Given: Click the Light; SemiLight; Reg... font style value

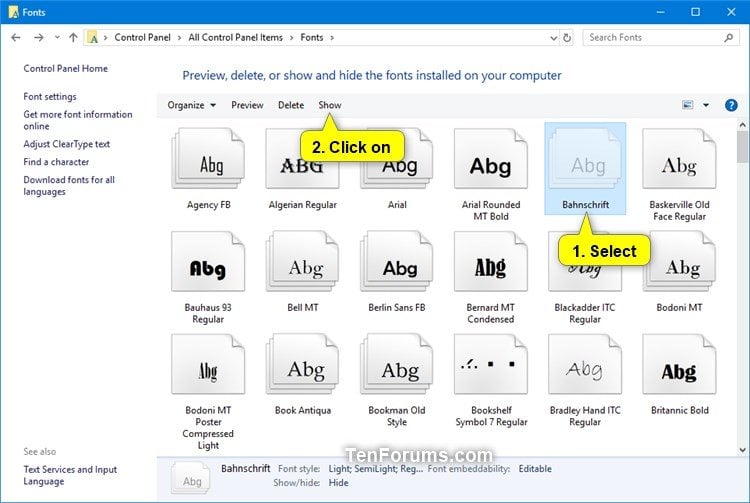Looking at the screenshot, I should click(x=375, y=469).
